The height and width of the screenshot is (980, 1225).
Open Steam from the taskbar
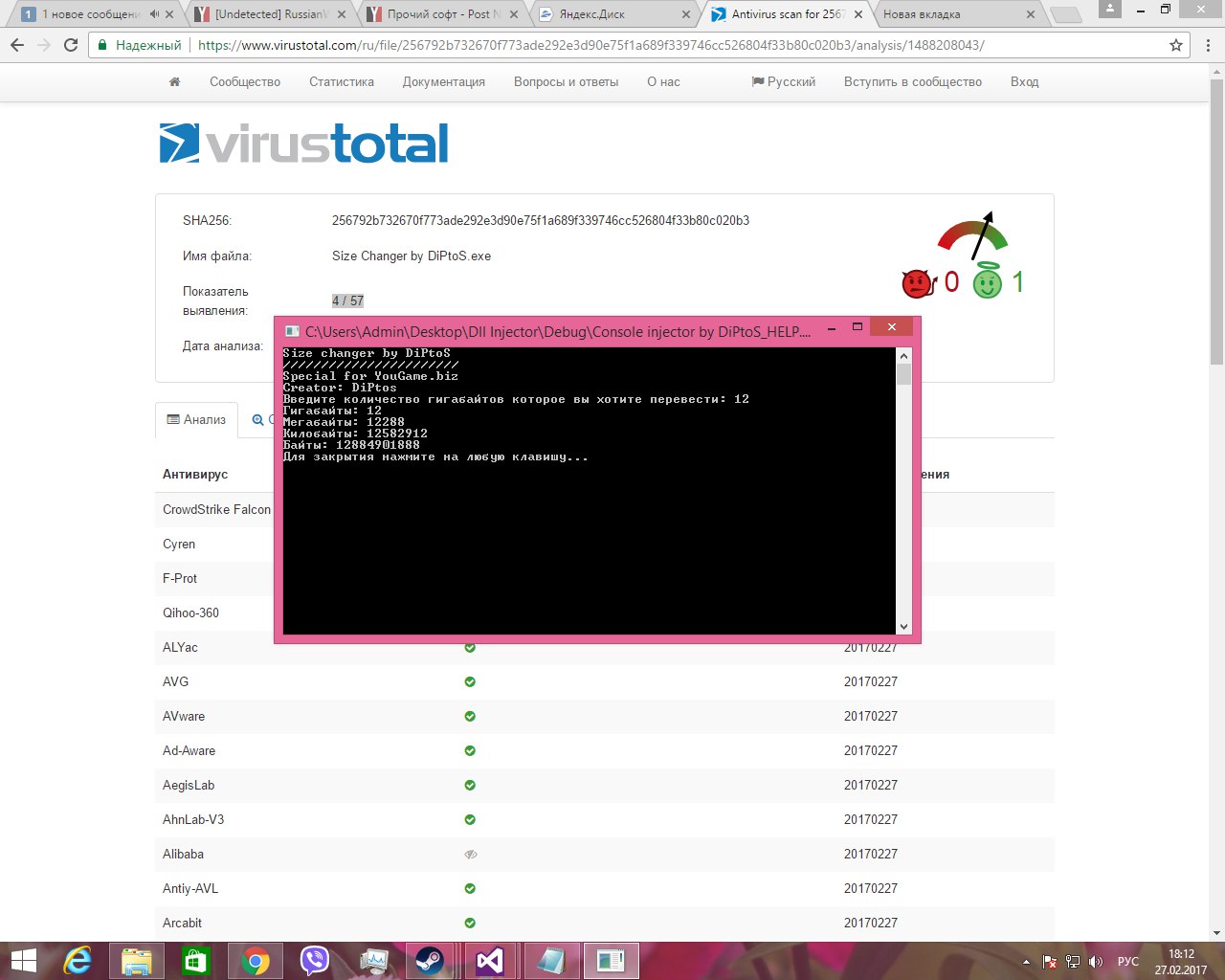(x=429, y=960)
